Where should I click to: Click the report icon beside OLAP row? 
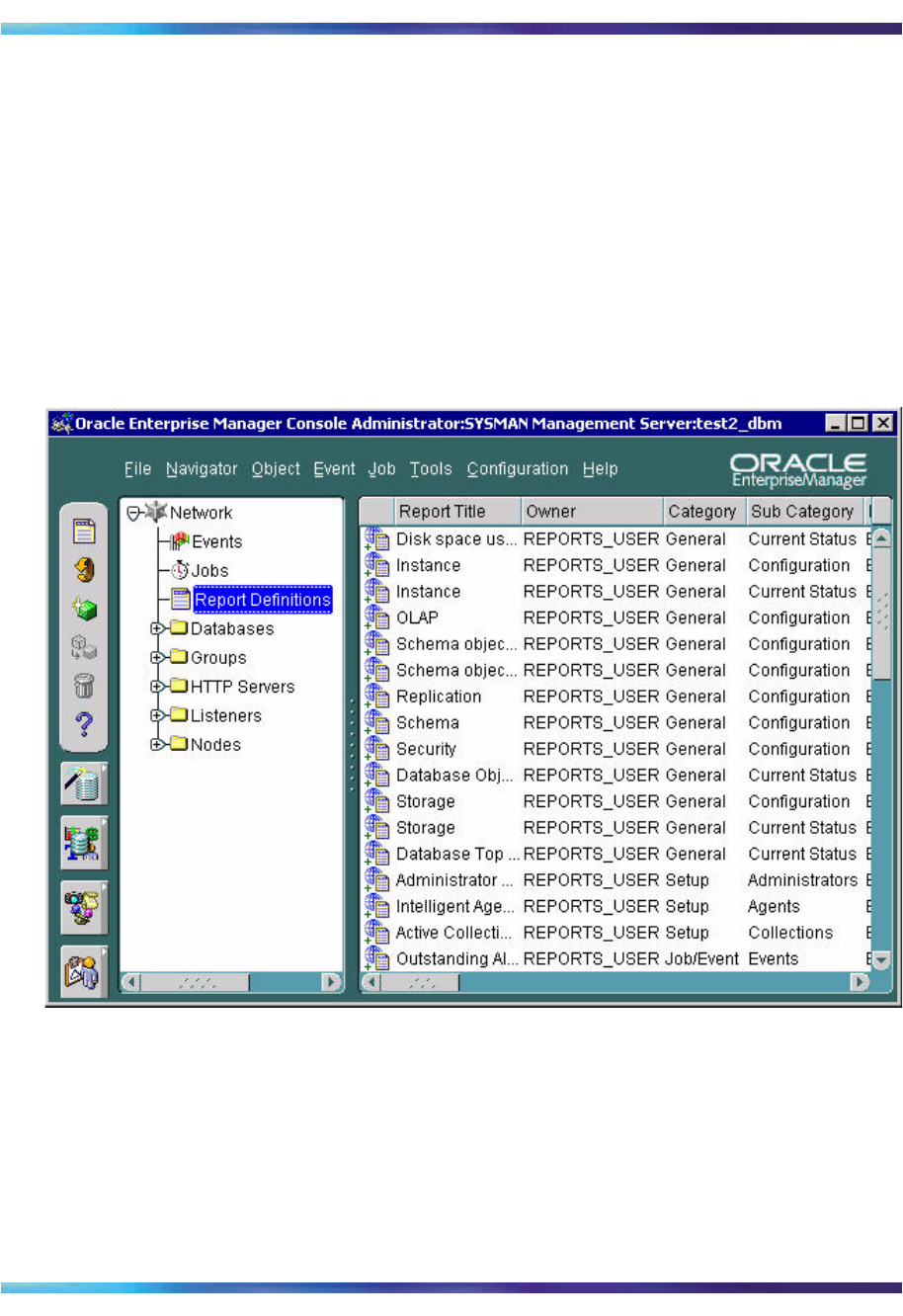(x=376, y=617)
